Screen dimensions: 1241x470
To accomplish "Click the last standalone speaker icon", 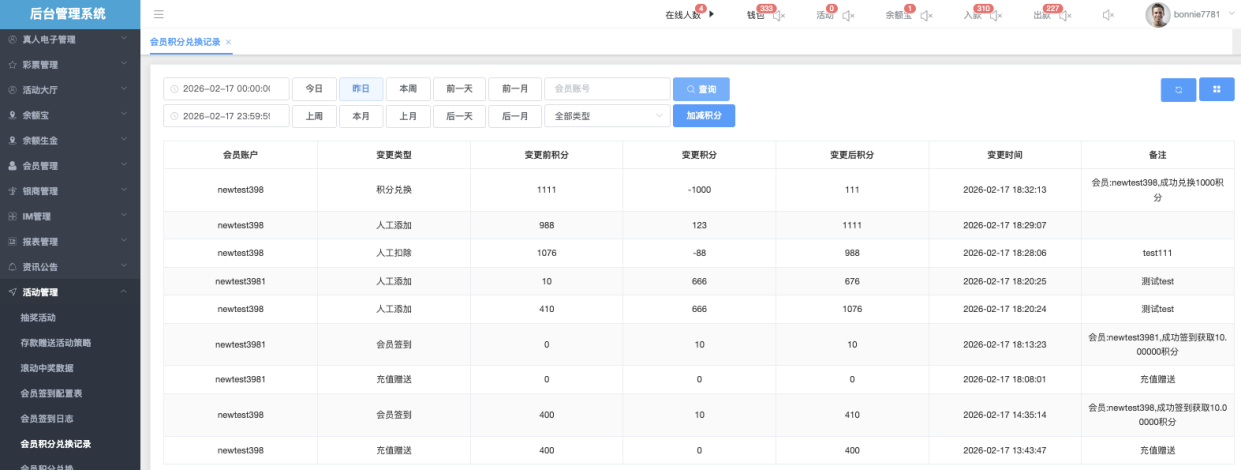I will pyautogui.click(x=1107, y=15).
